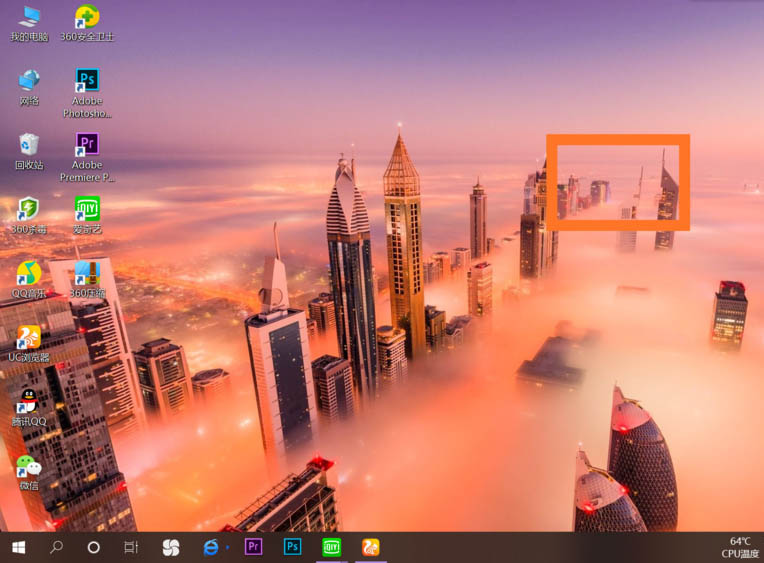The image size is (764, 563).
Task: Select the 360杀毒 desktop shortcut
Action: [x=29, y=215]
